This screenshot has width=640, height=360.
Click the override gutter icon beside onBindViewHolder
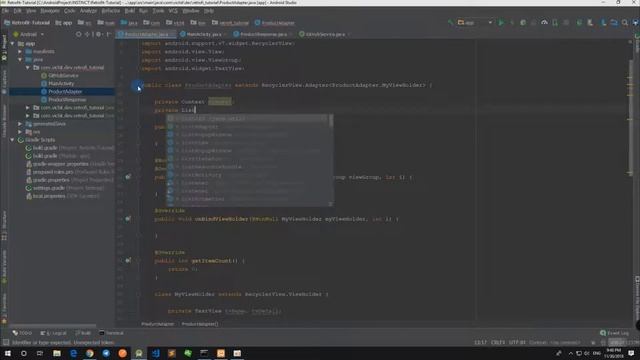128,219
